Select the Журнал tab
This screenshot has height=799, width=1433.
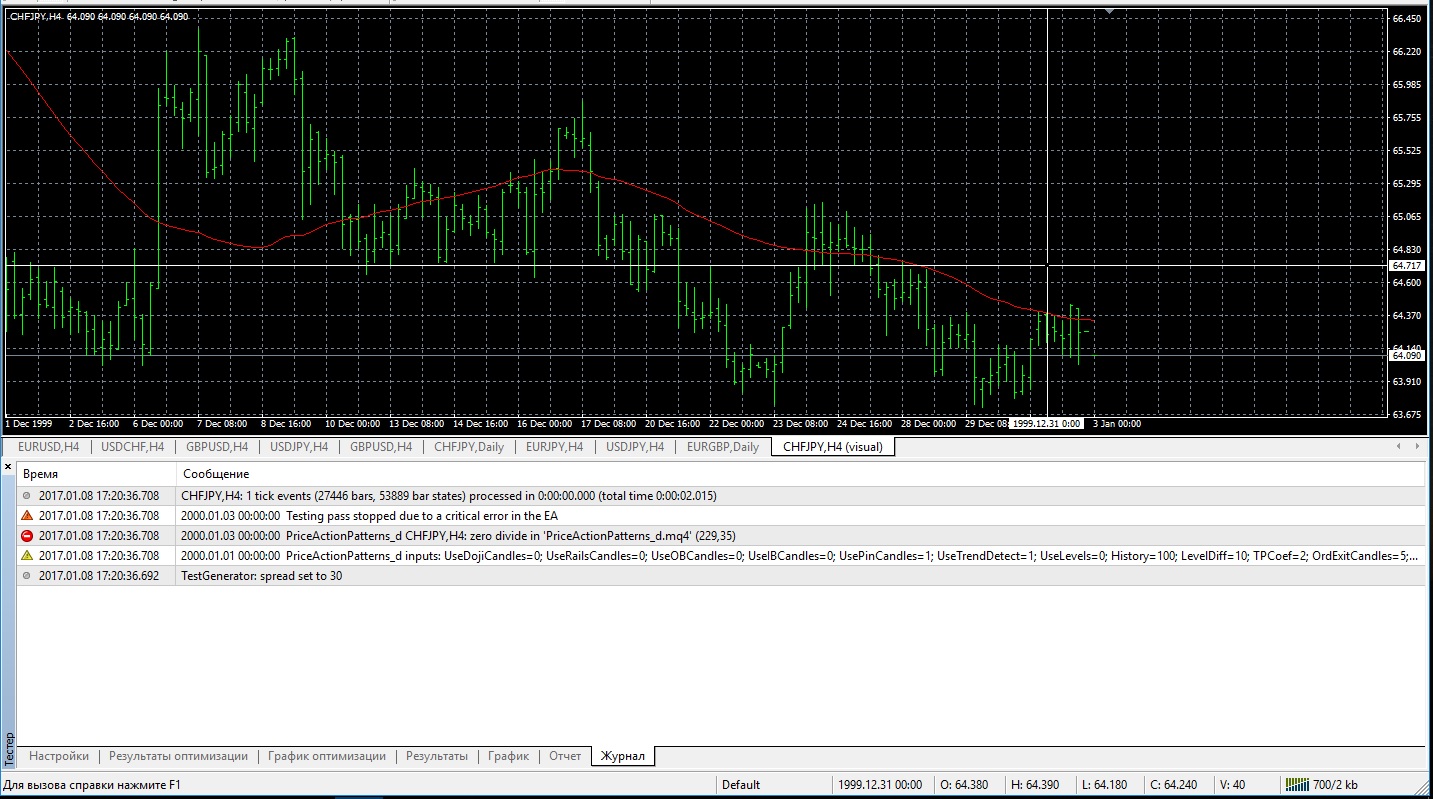coord(623,757)
